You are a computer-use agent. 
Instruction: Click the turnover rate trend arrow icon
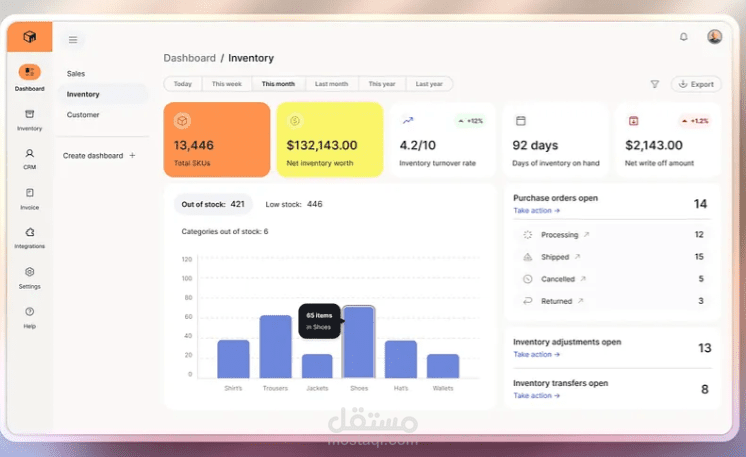pos(408,121)
